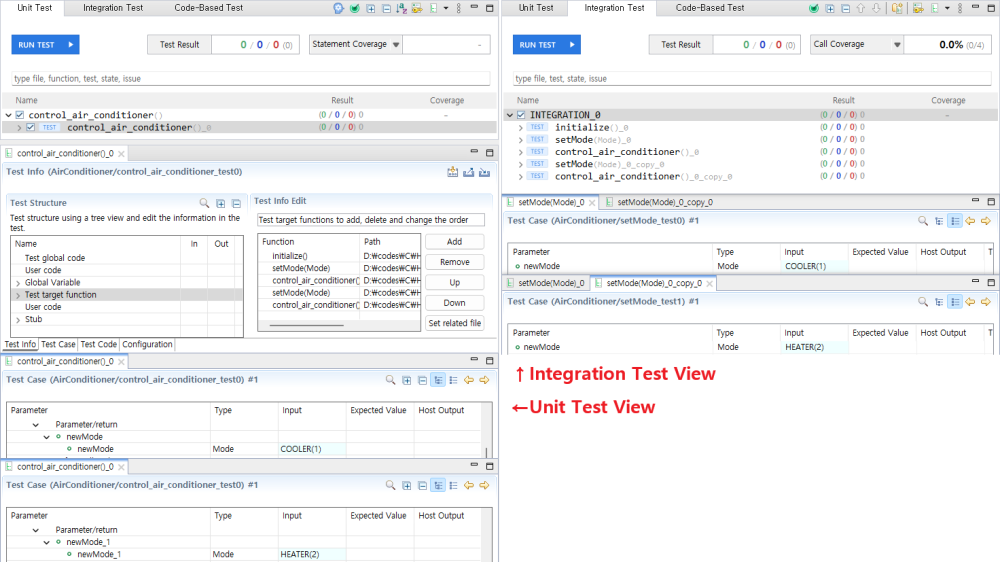This screenshot has width=1000, height=562.
Task: Open the Integration Test tab in left view
Action: pos(113,8)
